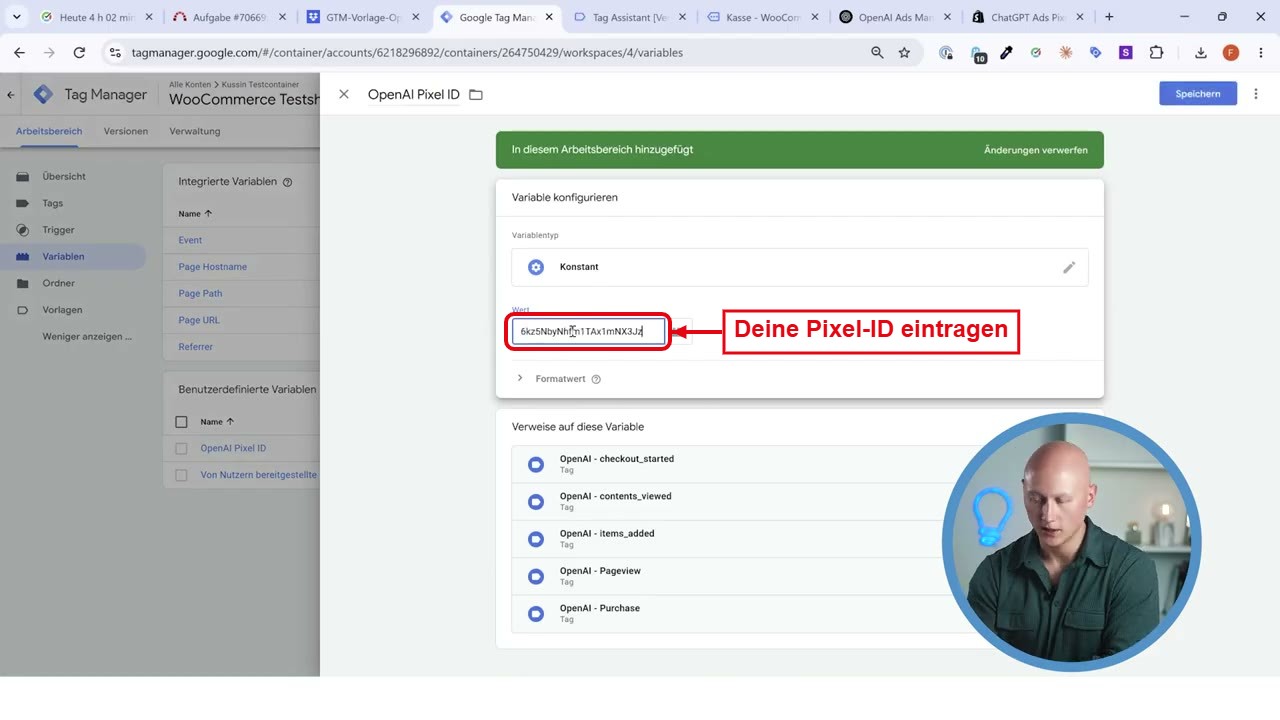Image resolution: width=1280 pixels, height=720 pixels.
Task: Open the Page Hostname built-in variable
Action: 212,267
